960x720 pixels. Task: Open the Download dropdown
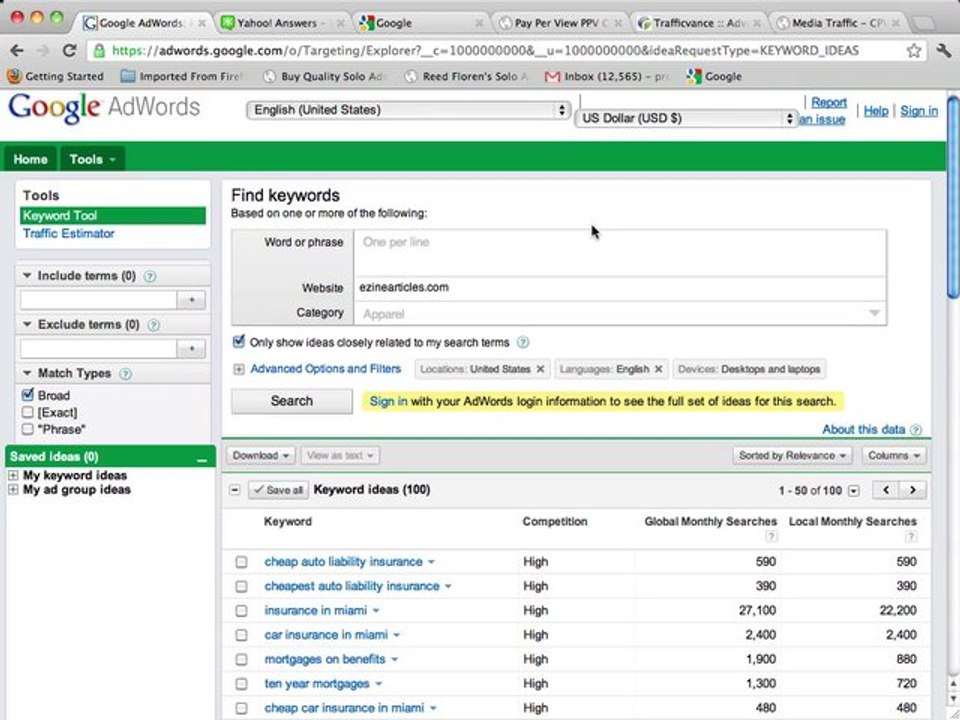point(261,456)
